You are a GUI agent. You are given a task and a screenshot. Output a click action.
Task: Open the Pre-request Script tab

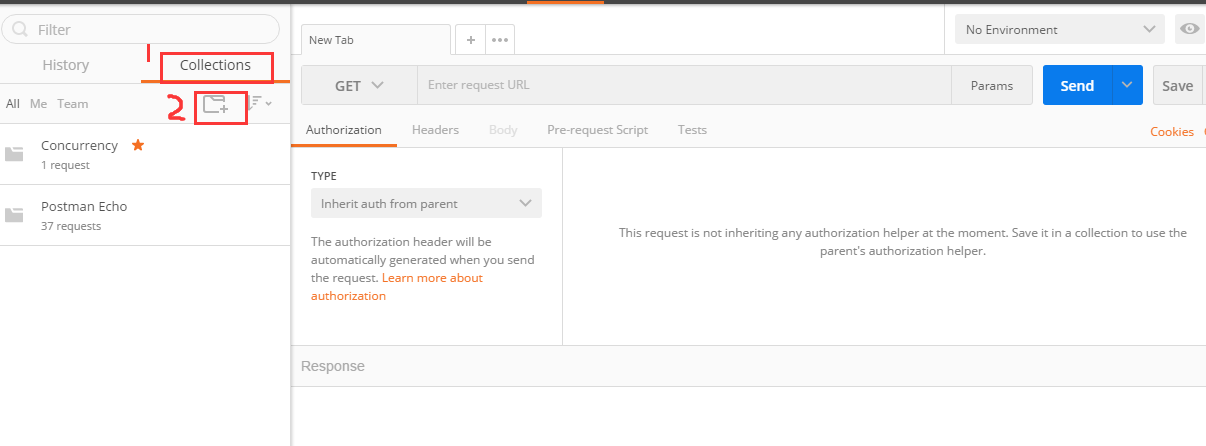point(597,130)
